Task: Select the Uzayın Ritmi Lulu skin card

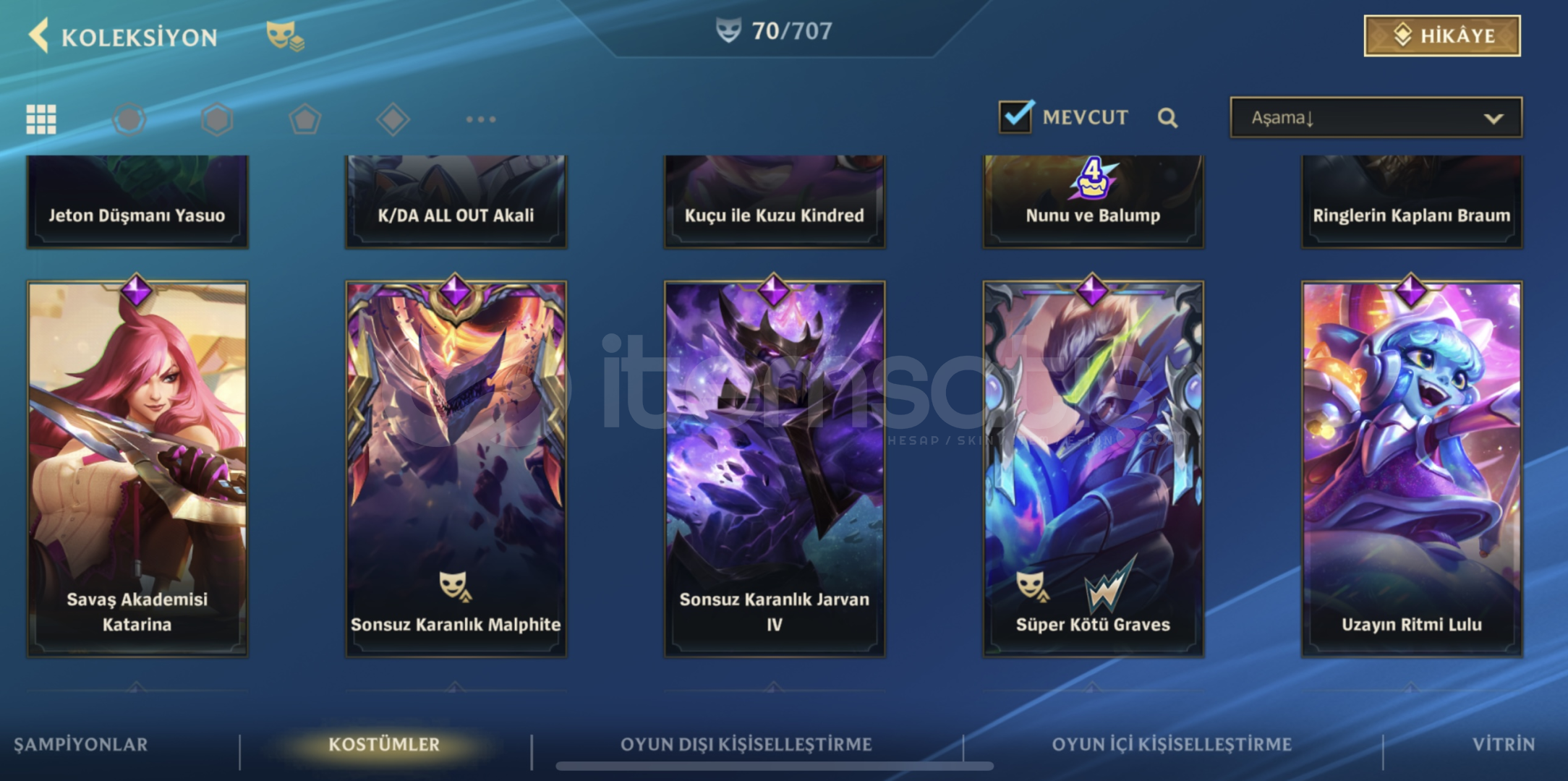Action: 1412,469
